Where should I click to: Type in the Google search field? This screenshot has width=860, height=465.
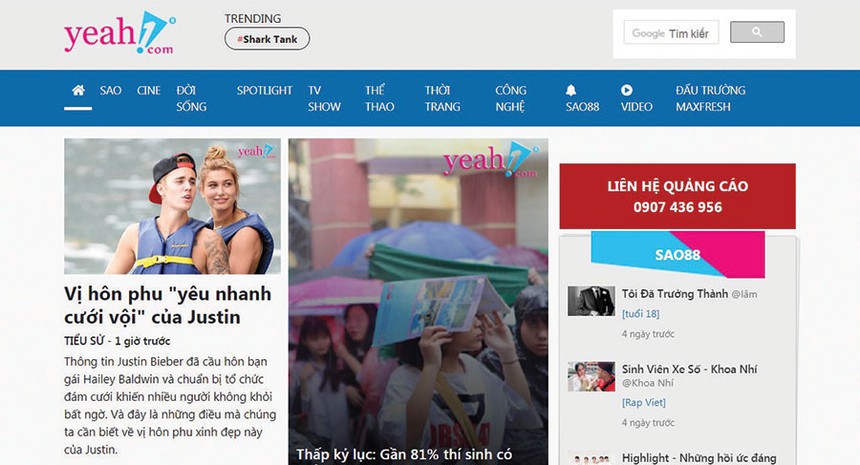point(672,33)
